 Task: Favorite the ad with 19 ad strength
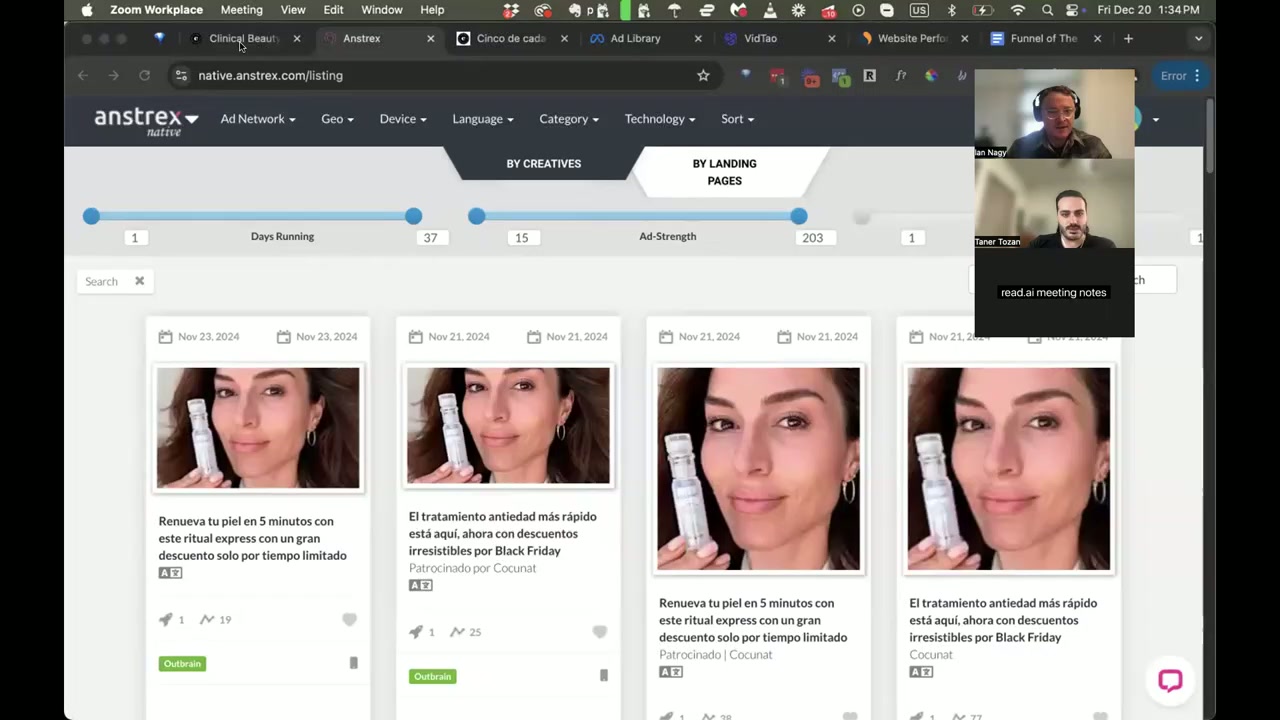coord(349,620)
